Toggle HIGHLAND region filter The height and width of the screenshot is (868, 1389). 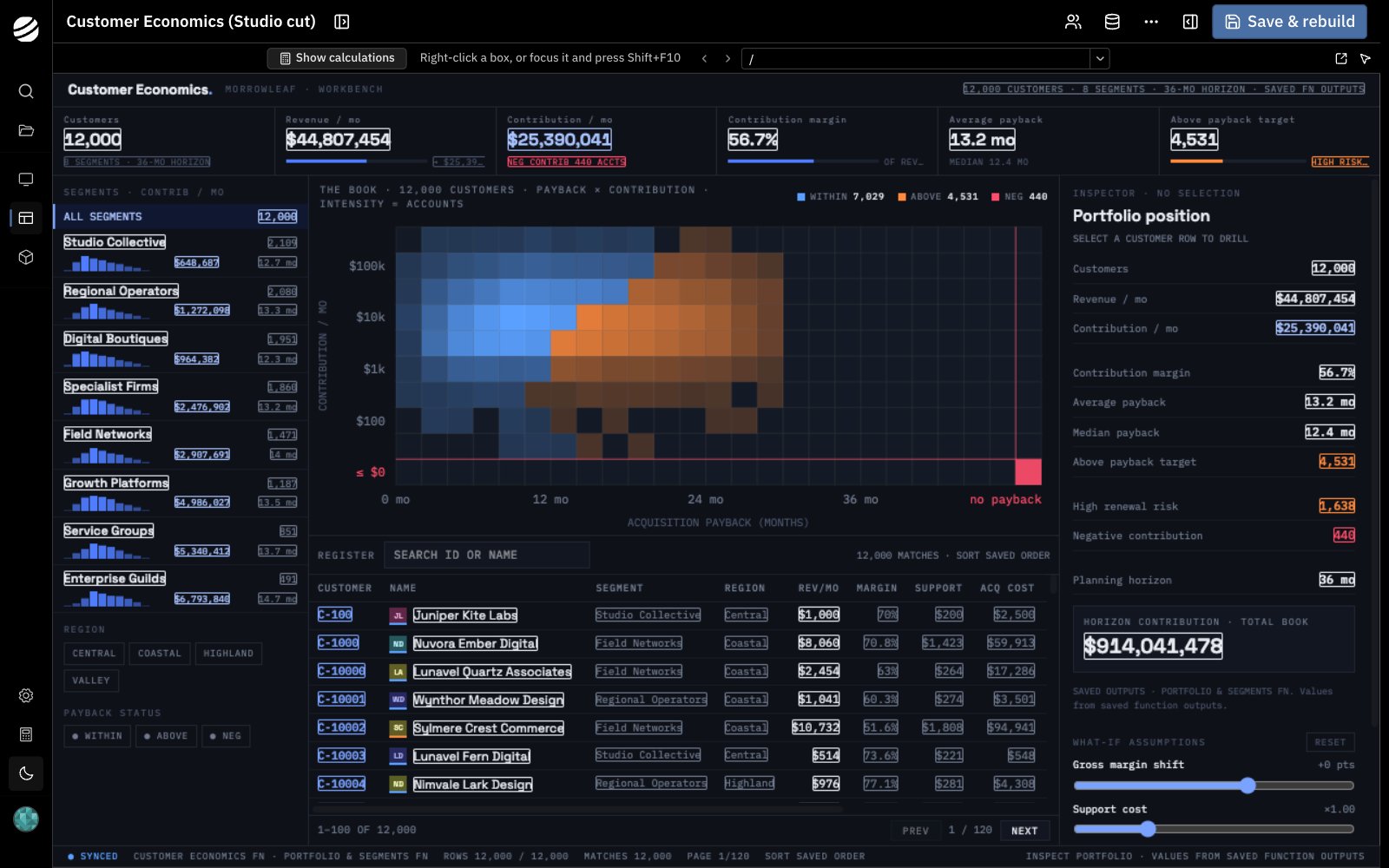228,654
